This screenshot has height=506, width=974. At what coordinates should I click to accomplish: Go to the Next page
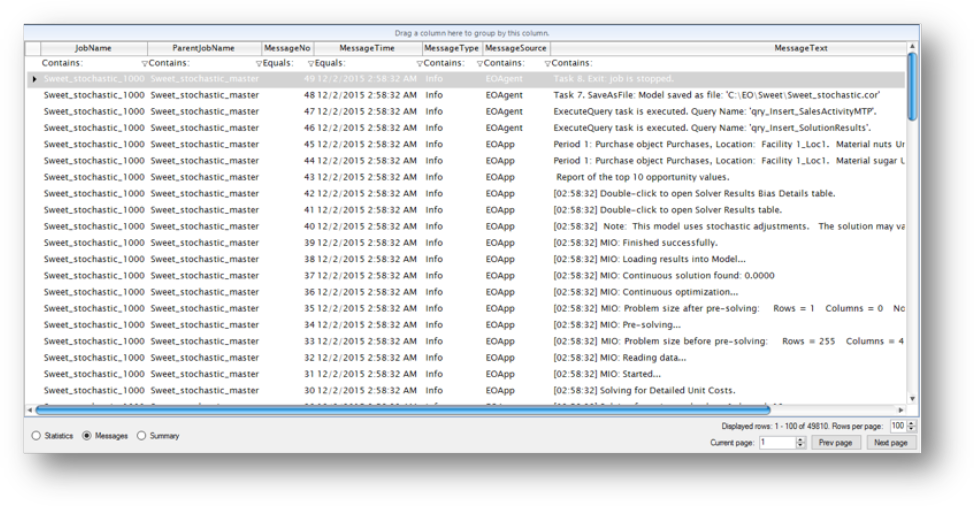(891, 442)
